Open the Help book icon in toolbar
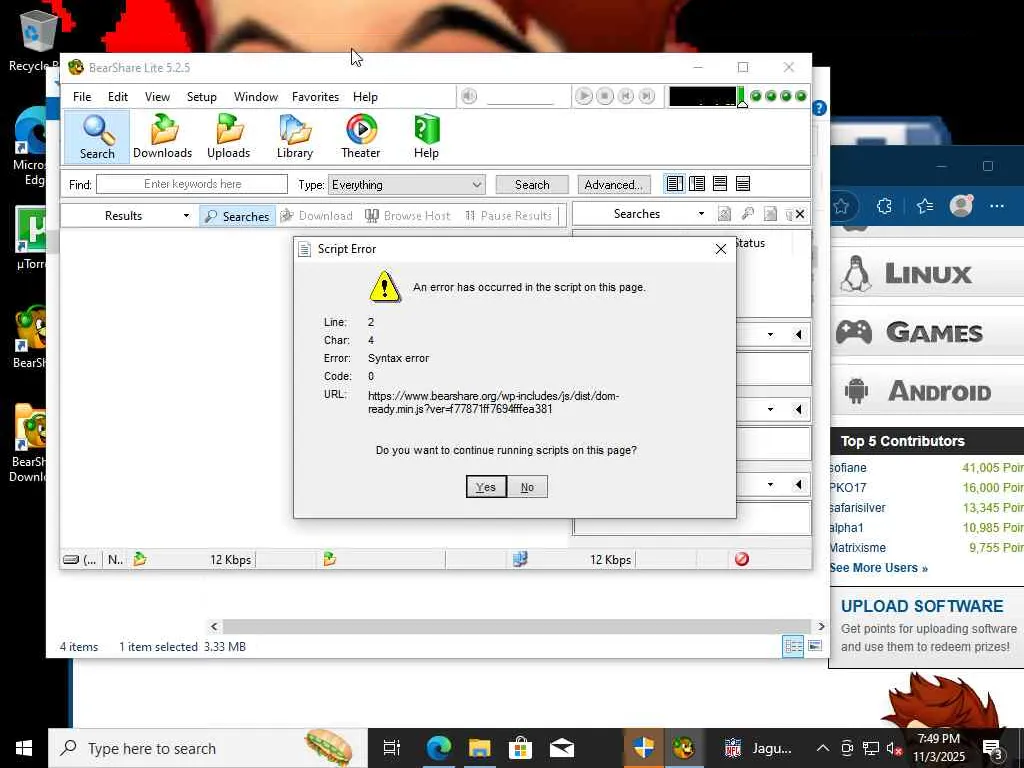Viewport: 1024px width, 768px height. pos(426,136)
